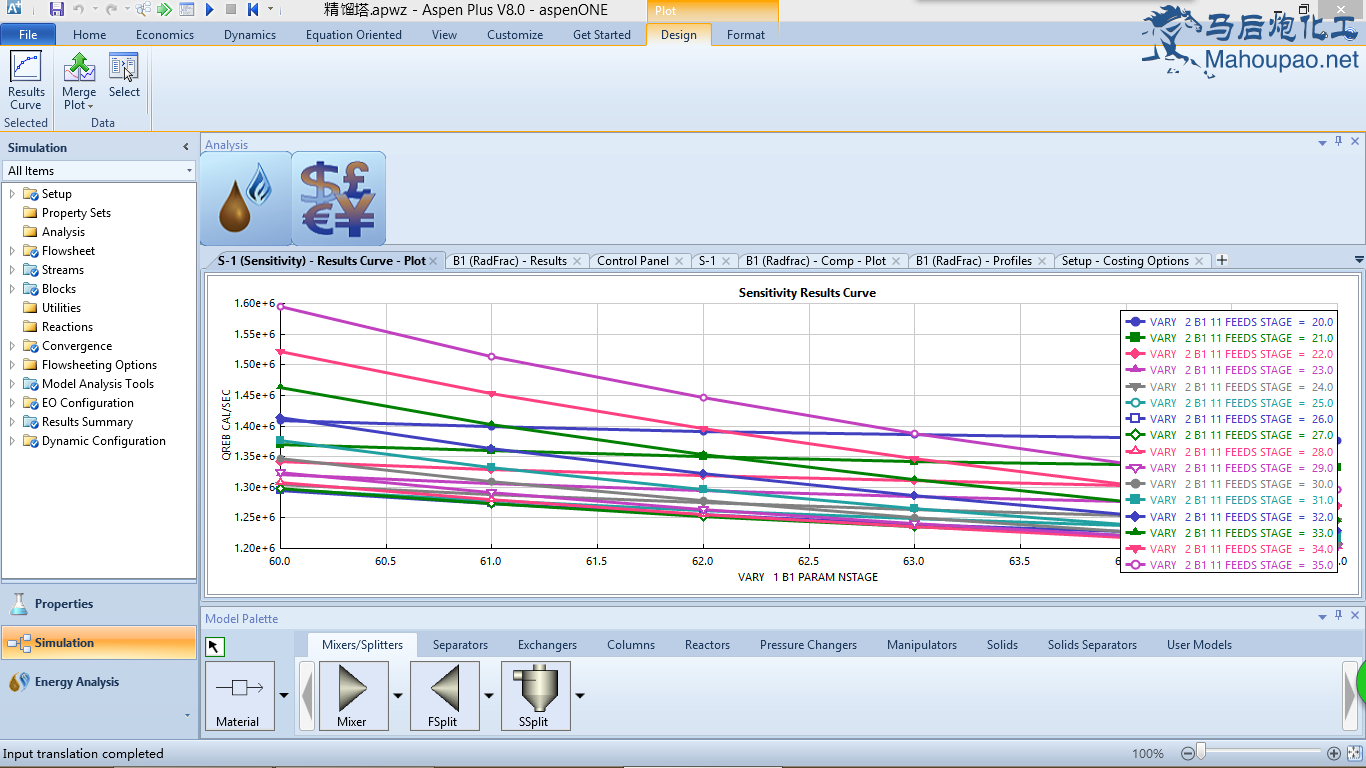
Task: Open the Material stream type dropdown arrow
Action: tap(284, 696)
